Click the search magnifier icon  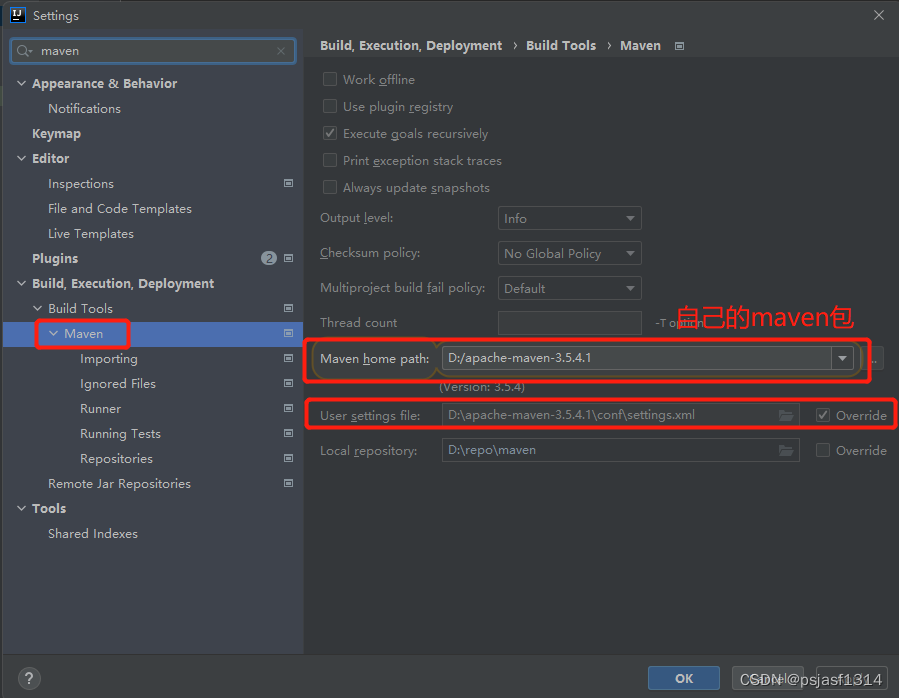click(24, 51)
